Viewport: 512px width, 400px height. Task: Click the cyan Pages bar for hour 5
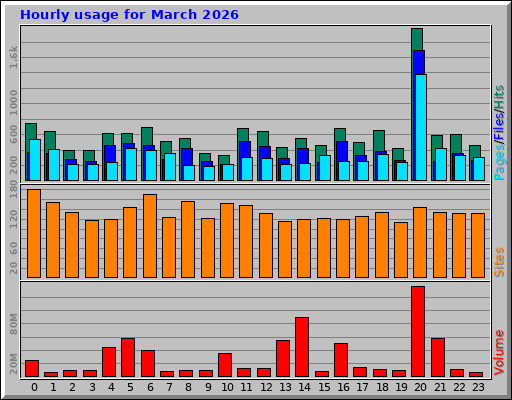click(x=131, y=164)
